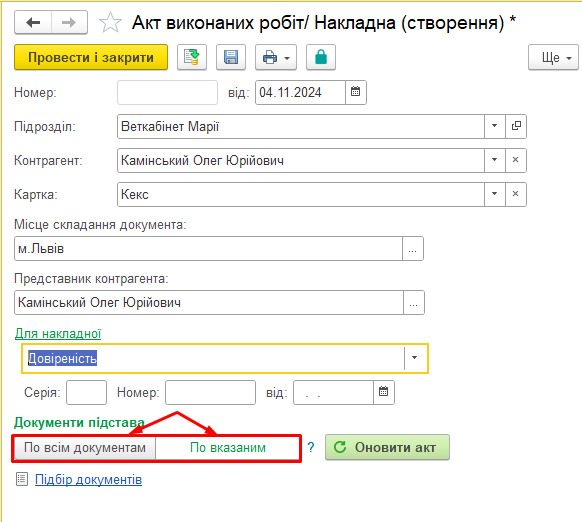This screenshot has height=522, width=582.
Task: Select the По всім документам toggle option
Action: coord(85,448)
